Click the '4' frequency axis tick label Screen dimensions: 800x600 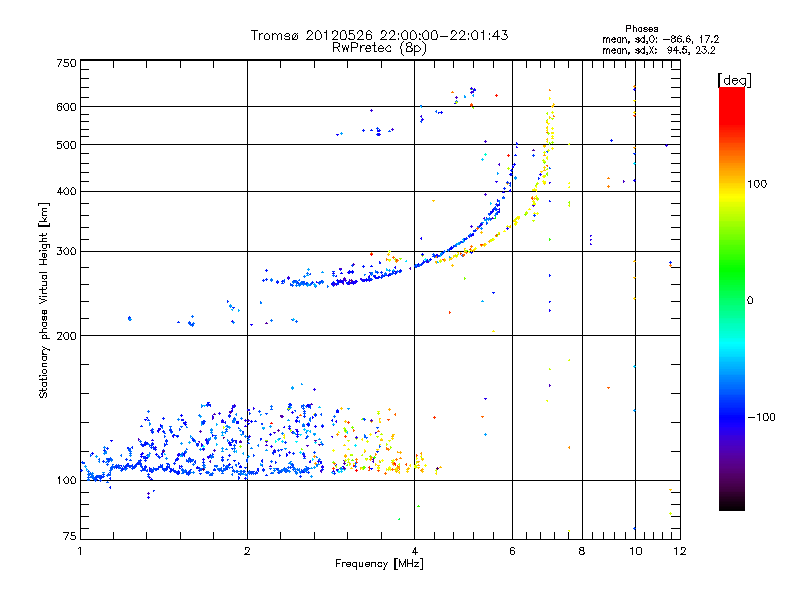tap(414, 551)
